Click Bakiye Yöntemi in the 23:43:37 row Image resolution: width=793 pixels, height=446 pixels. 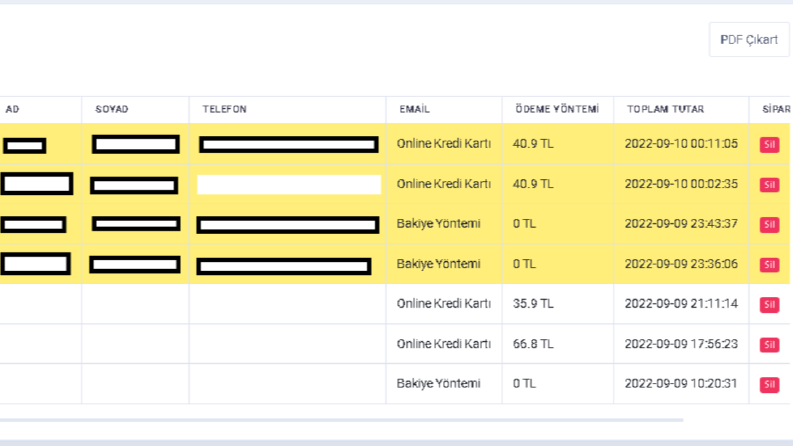[x=438, y=224]
